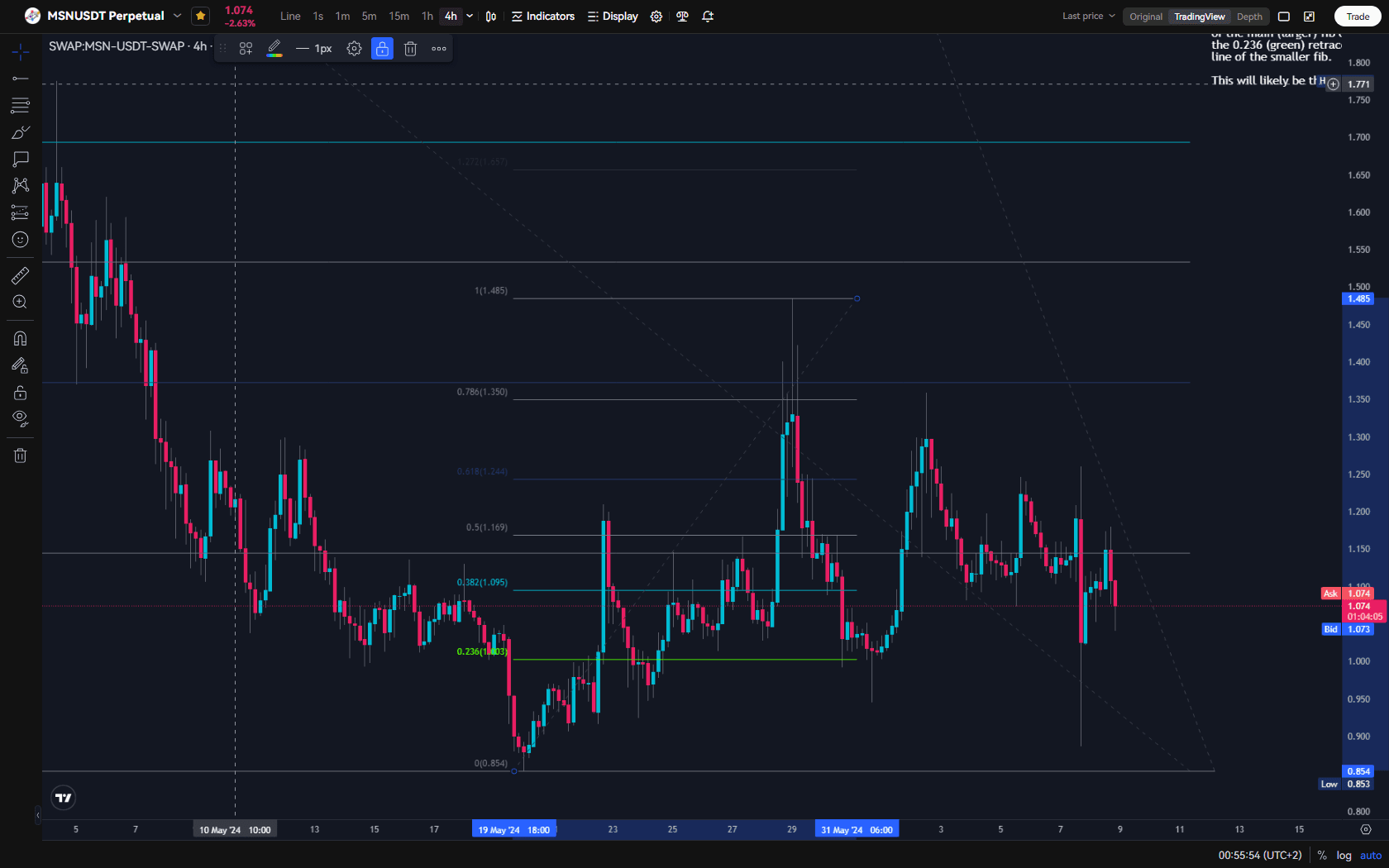1389x868 pixels.
Task: Open more options in floating toolbar
Action: [439, 49]
